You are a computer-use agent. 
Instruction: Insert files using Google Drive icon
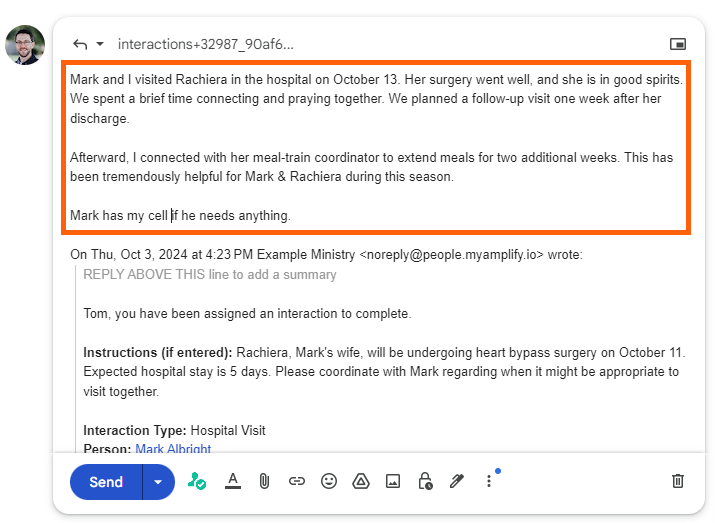click(x=361, y=481)
